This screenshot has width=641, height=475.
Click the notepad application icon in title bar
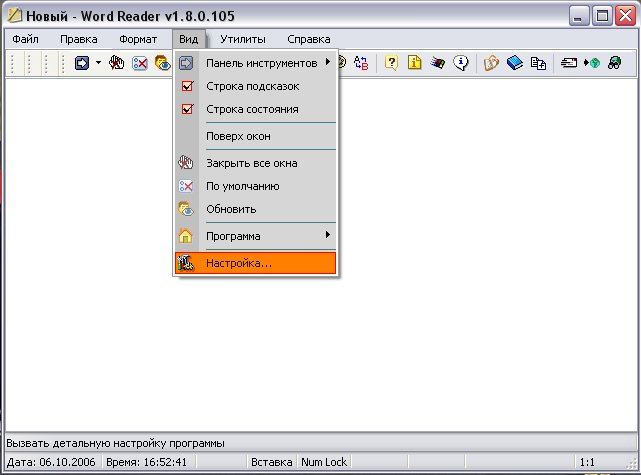pyautogui.click(x=15, y=16)
